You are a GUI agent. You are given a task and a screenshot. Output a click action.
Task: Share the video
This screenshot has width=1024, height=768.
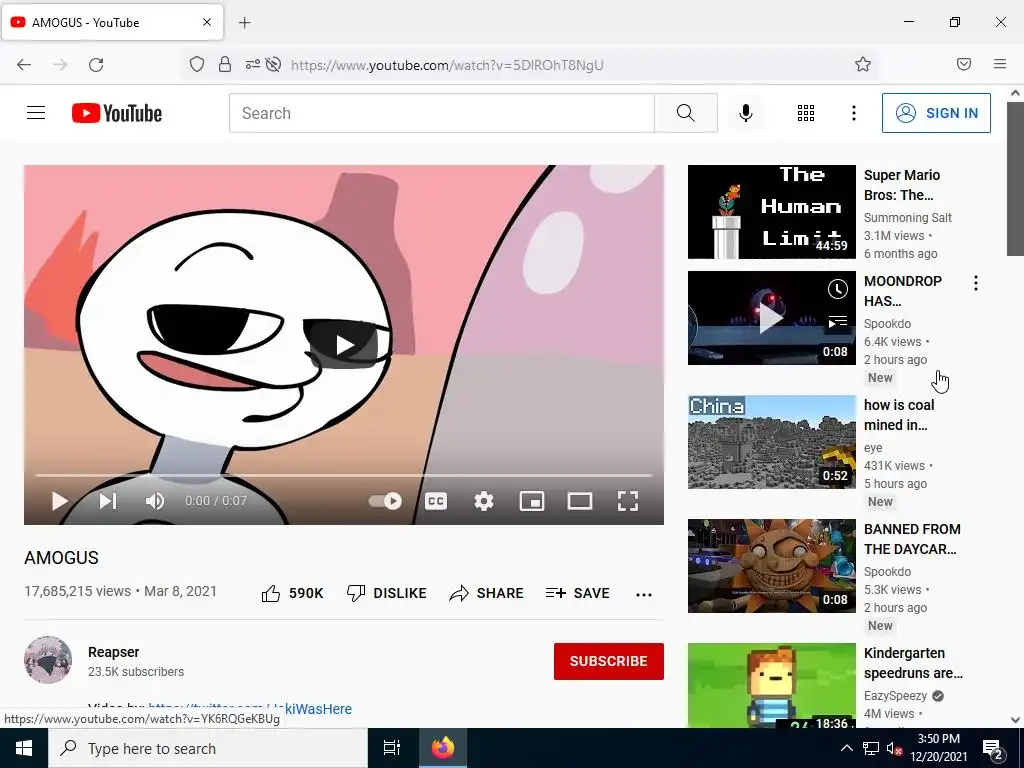tap(487, 593)
